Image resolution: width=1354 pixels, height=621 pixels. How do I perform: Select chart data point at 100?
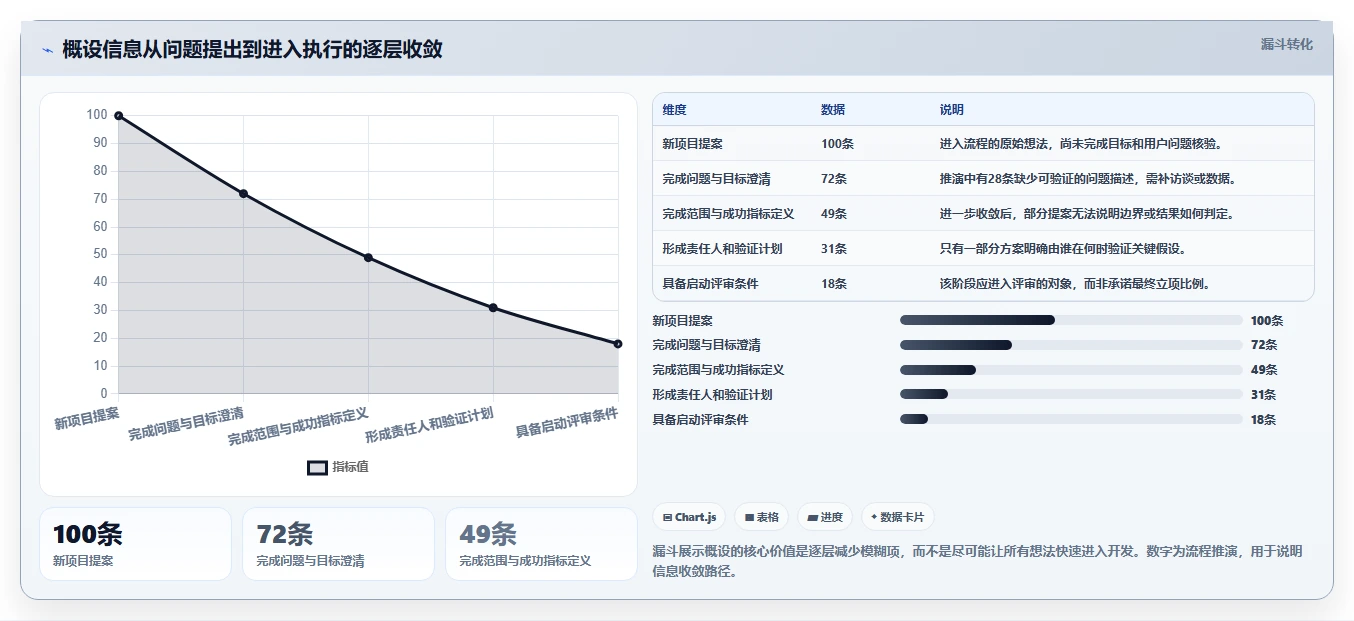coord(118,116)
